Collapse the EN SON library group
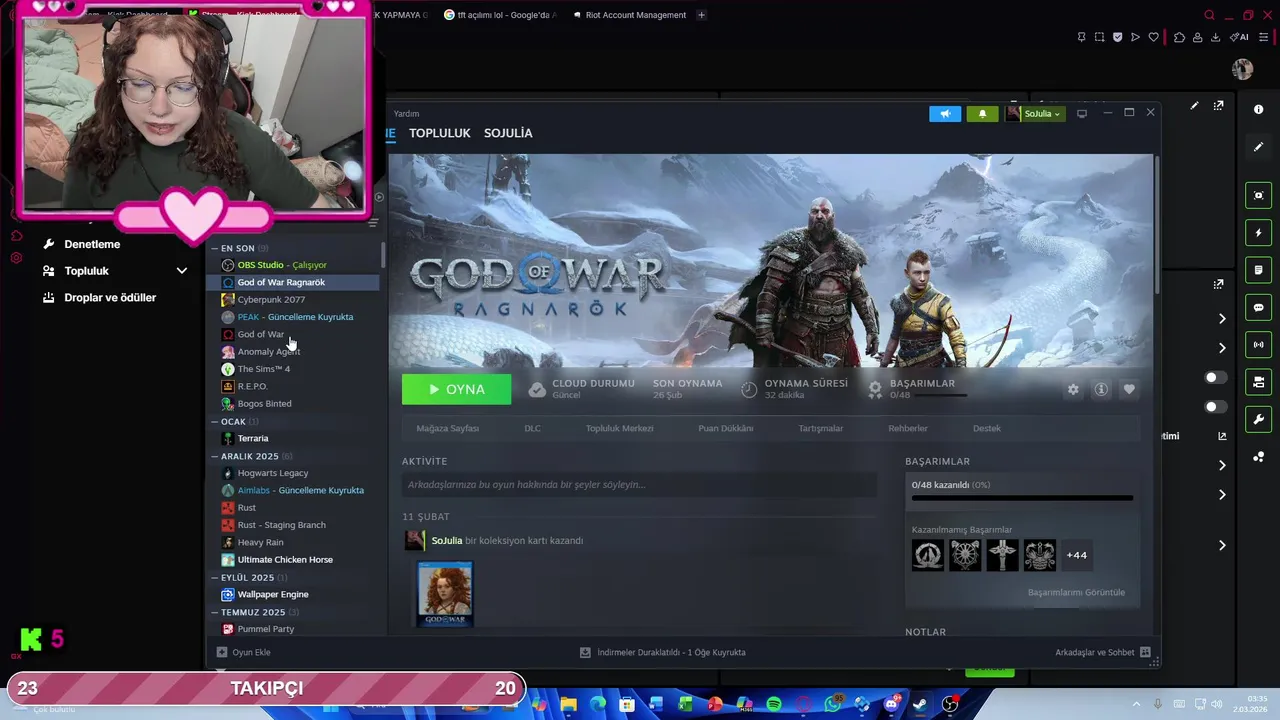1280x720 pixels. 214,248
